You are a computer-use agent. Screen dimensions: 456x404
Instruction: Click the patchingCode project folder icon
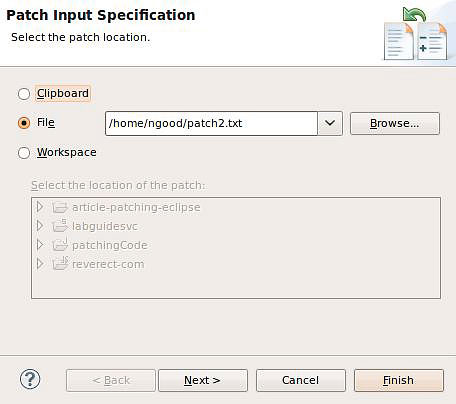click(x=60, y=245)
